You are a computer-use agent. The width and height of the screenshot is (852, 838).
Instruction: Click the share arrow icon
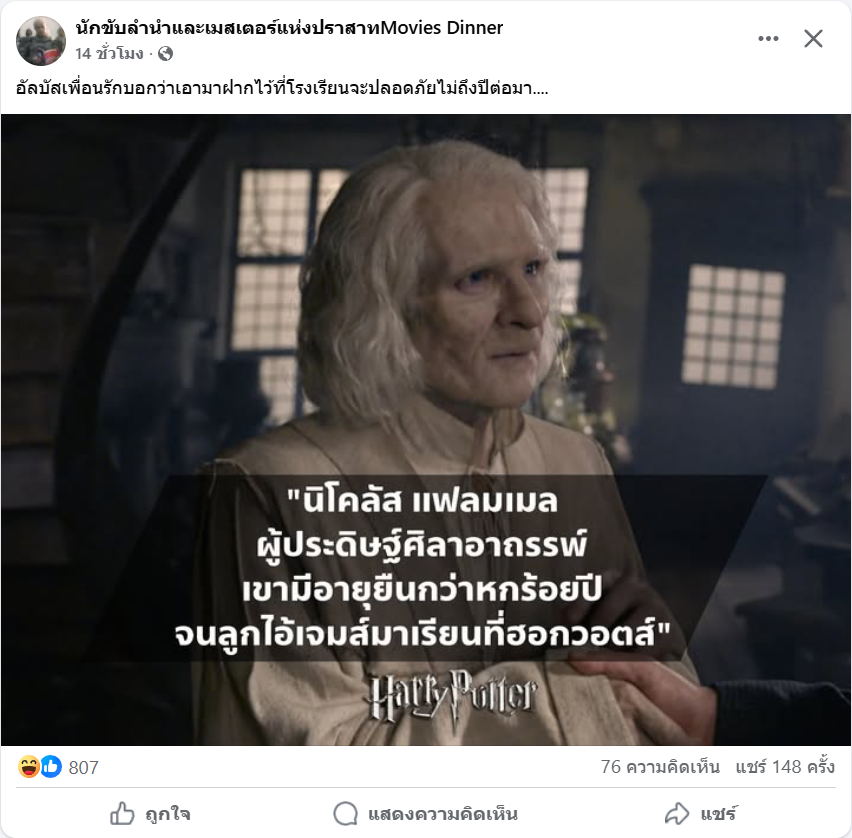[676, 814]
